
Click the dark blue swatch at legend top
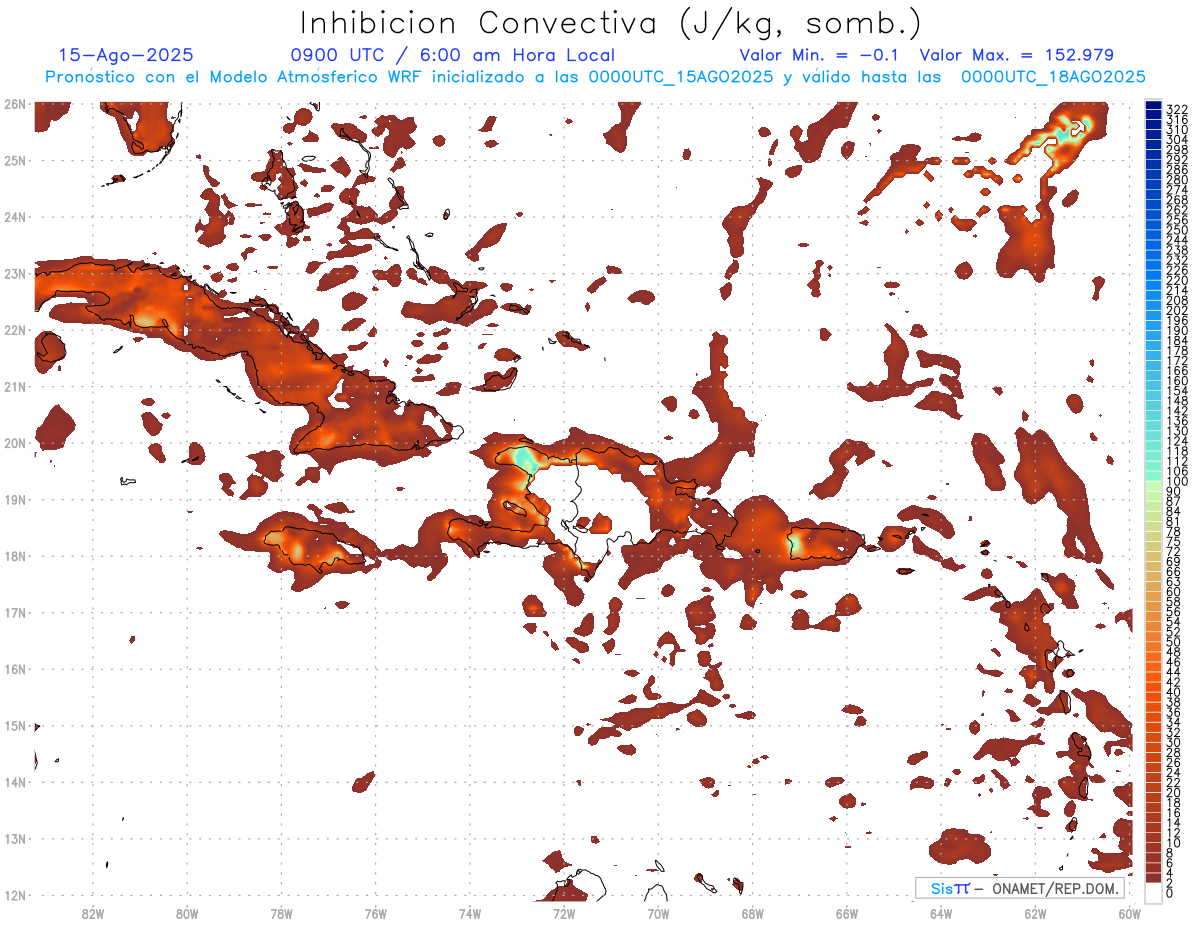click(1153, 106)
